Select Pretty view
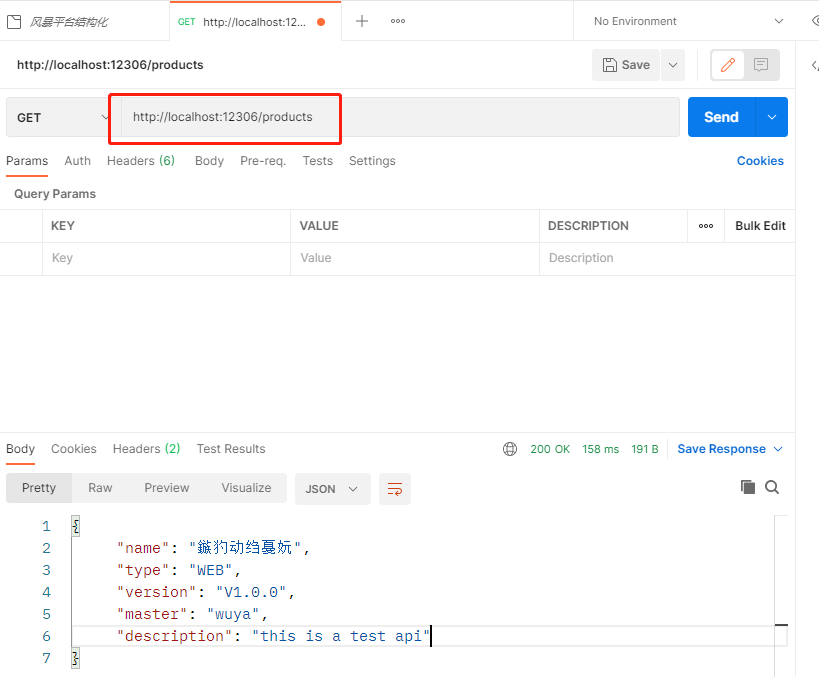The image size is (819, 677). coord(39,488)
